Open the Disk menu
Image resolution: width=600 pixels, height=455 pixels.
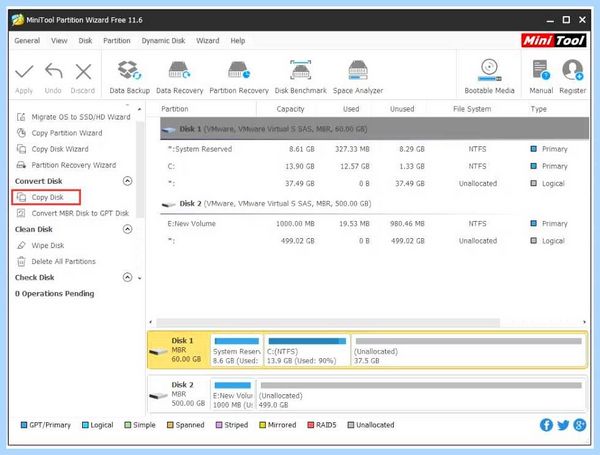[x=85, y=41]
